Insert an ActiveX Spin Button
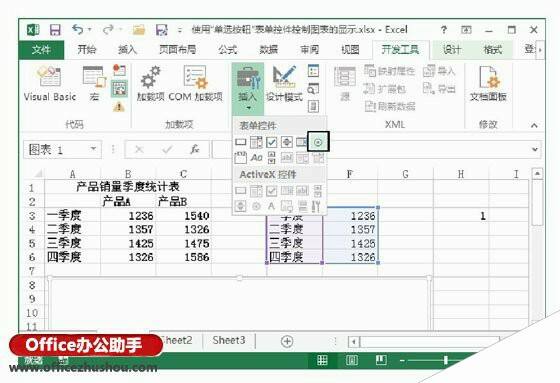Image resolution: width=560 pixels, height=383 pixels. [x=241, y=206]
